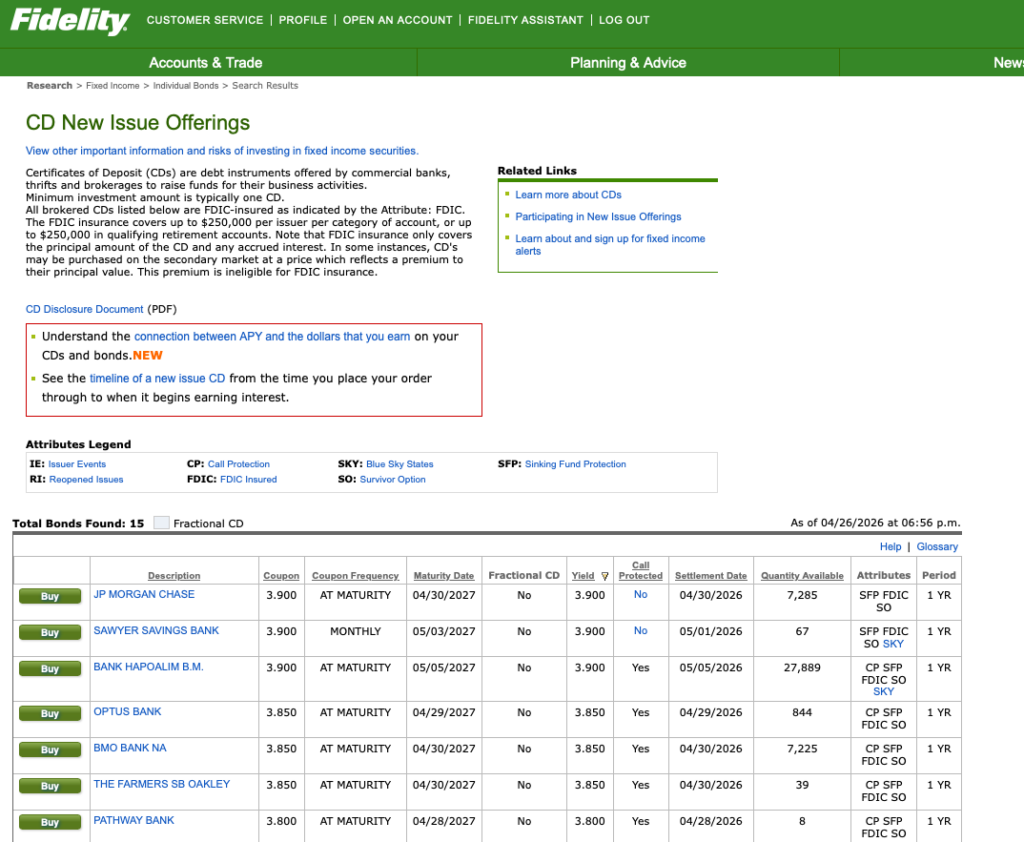
Task: Open the Planning & Advice menu
Action: tap(627, 62)
